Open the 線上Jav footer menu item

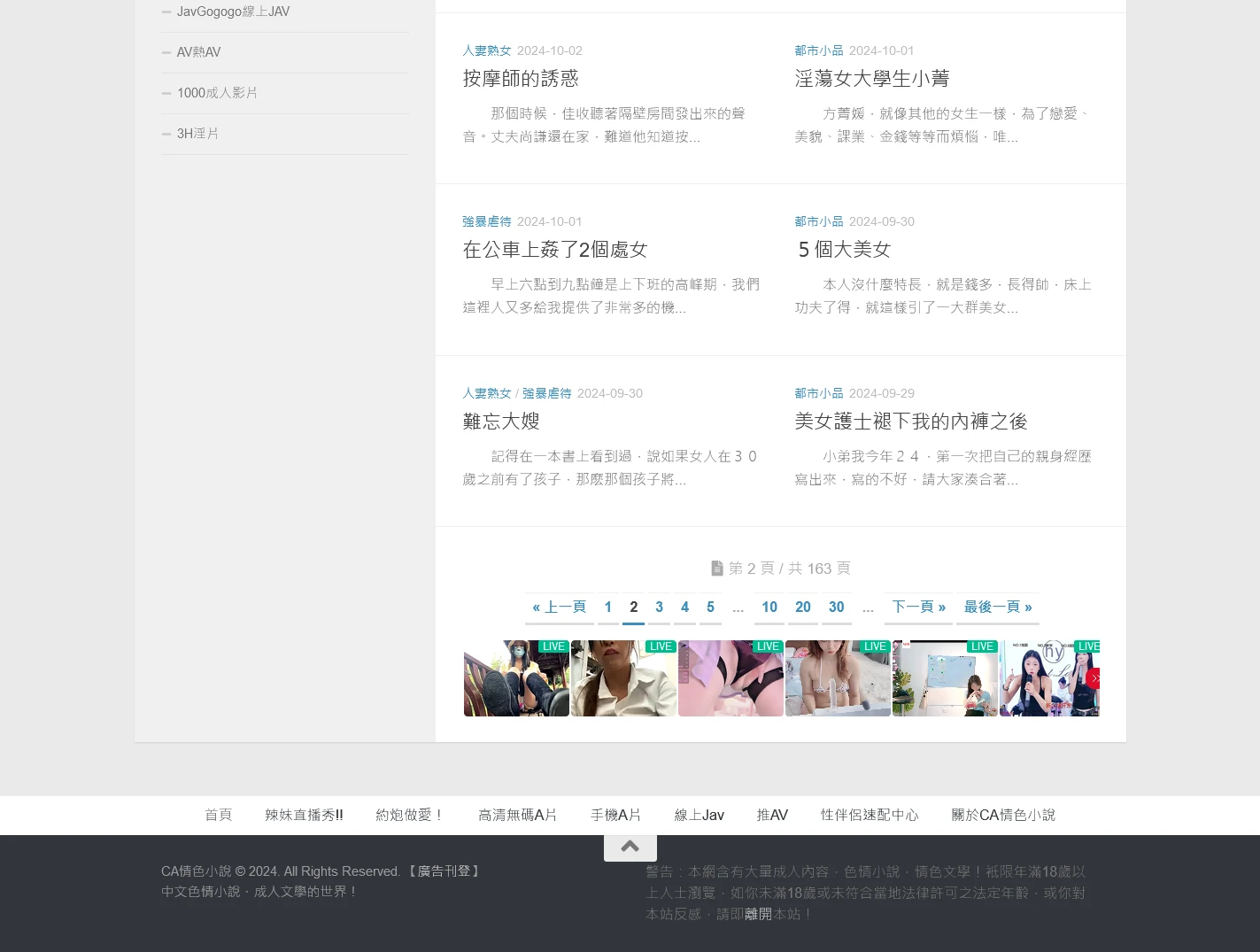(699, 816)
